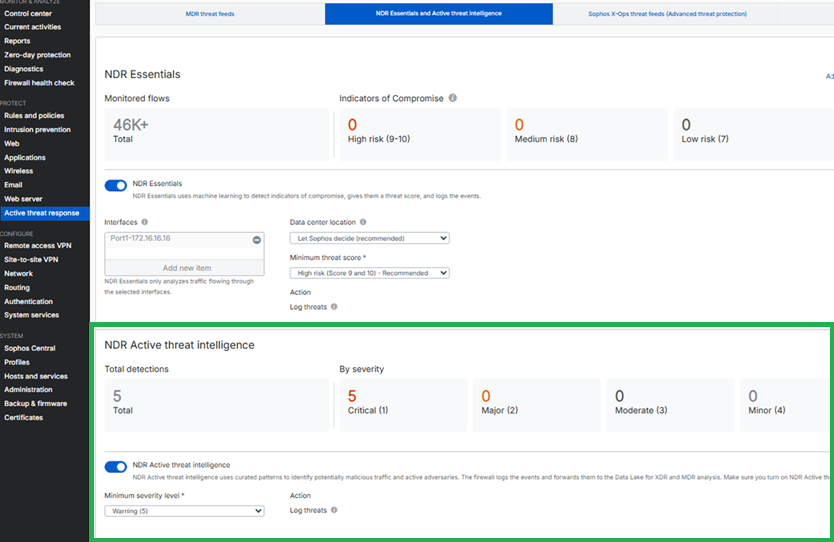This screenshot has width=834, height=542.
Task: Open the Minimum severity level dropdown
Action: tap(184, 511)
